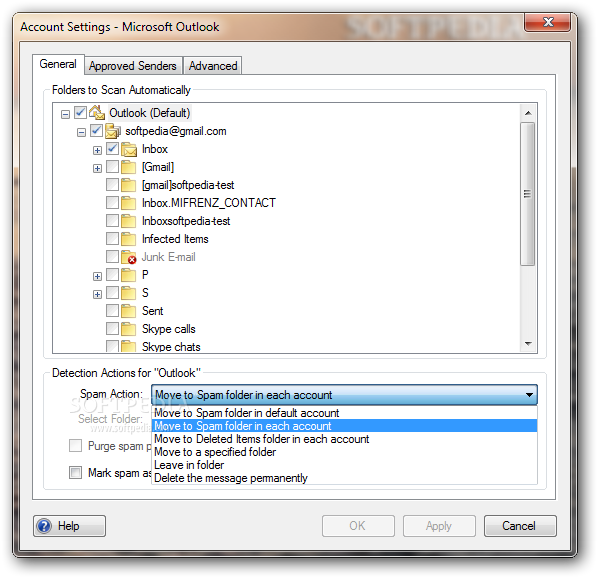Click the [Gmail] folder icon
Viewport: 598px width, 578px height.
129,167
